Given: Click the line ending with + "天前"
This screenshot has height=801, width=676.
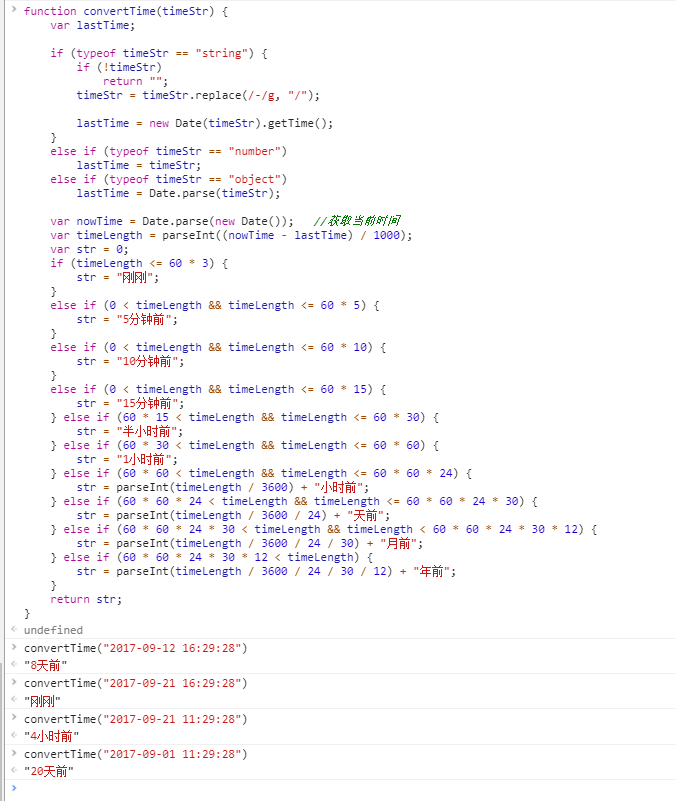Looking at the screenshot, I should (233, 515).
